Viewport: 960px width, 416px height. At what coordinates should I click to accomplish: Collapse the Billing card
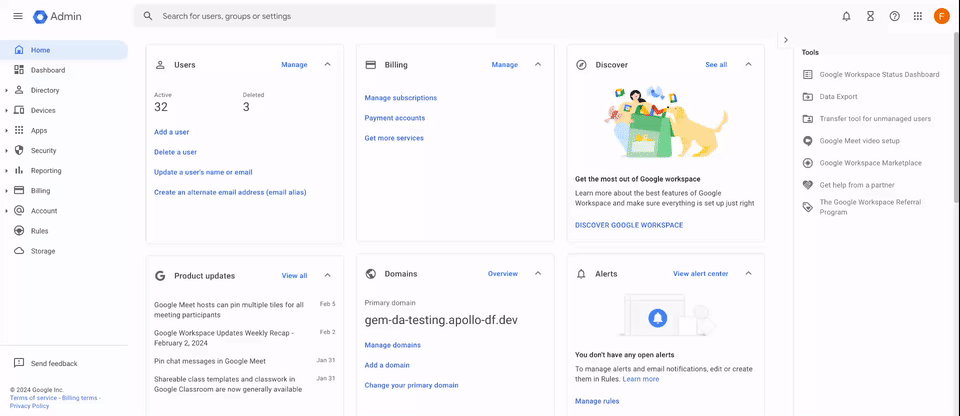(x=538, y=64)
